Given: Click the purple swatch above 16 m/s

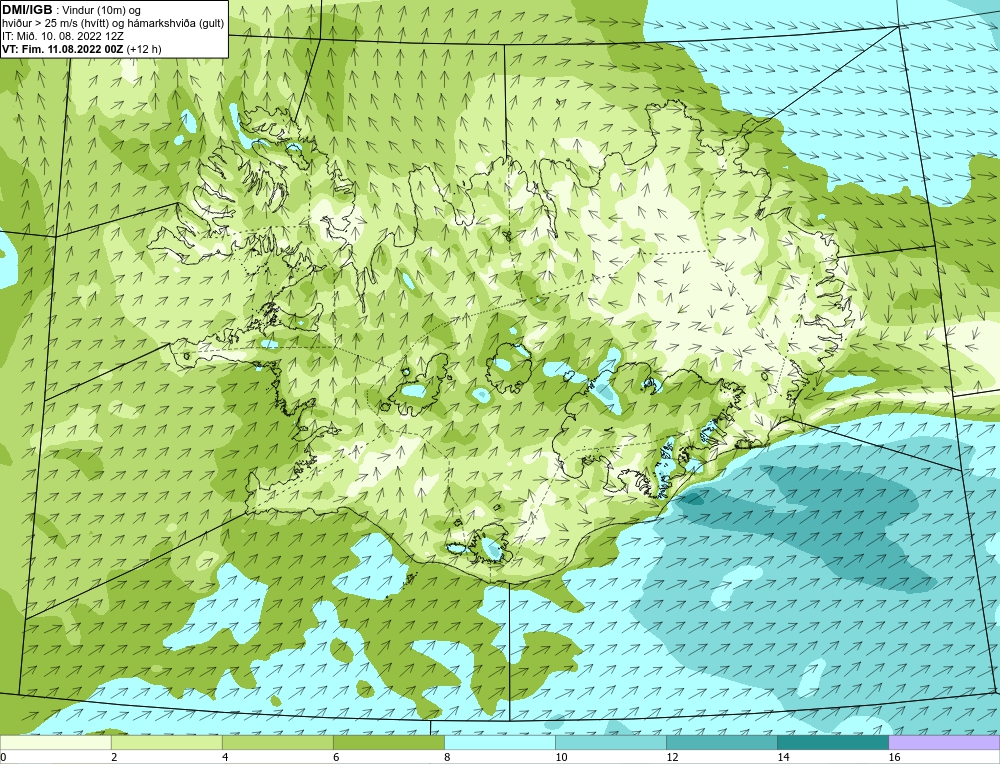Looking at the screenshot, I should 944,742.
